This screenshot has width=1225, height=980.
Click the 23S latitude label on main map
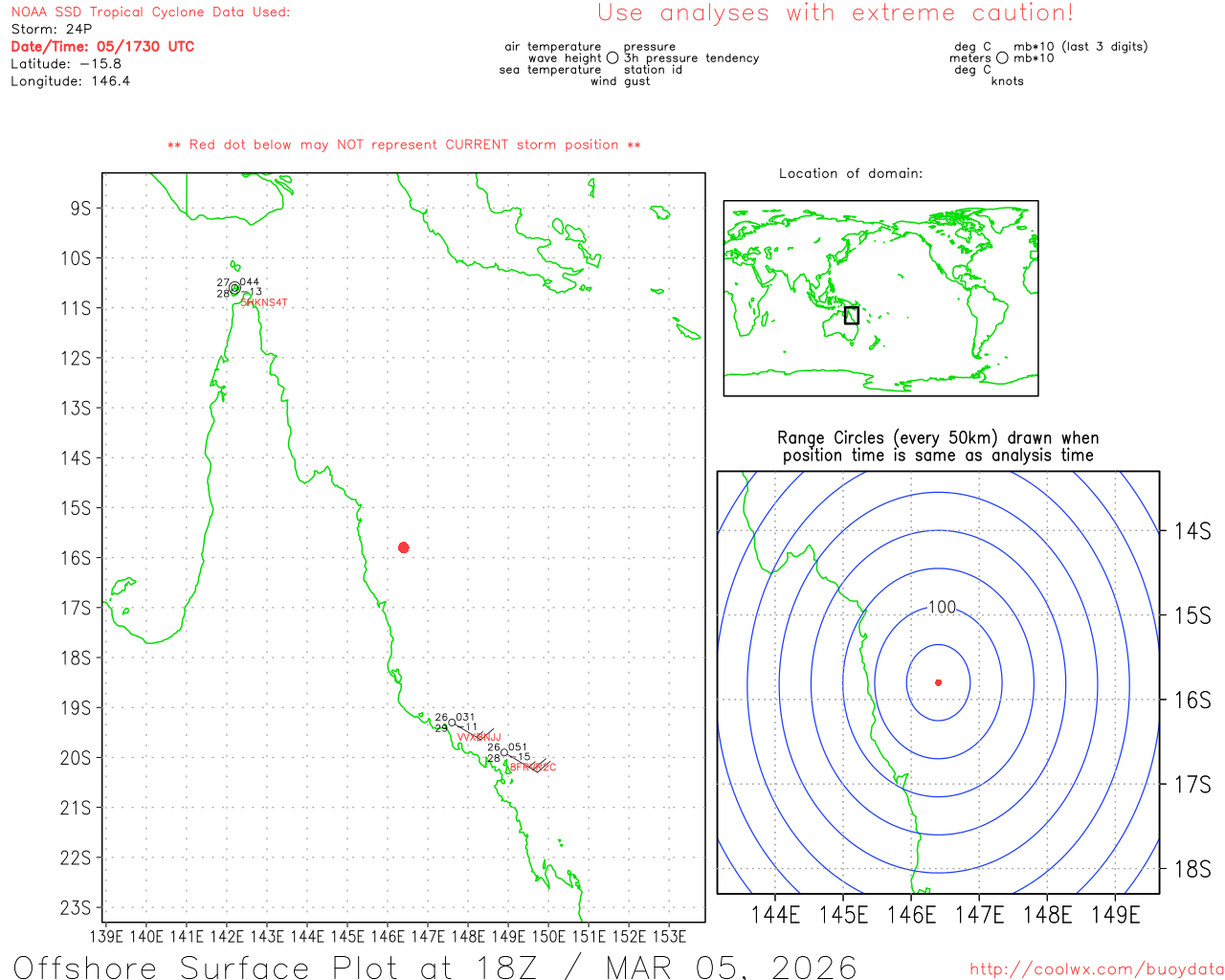[77, 908]
